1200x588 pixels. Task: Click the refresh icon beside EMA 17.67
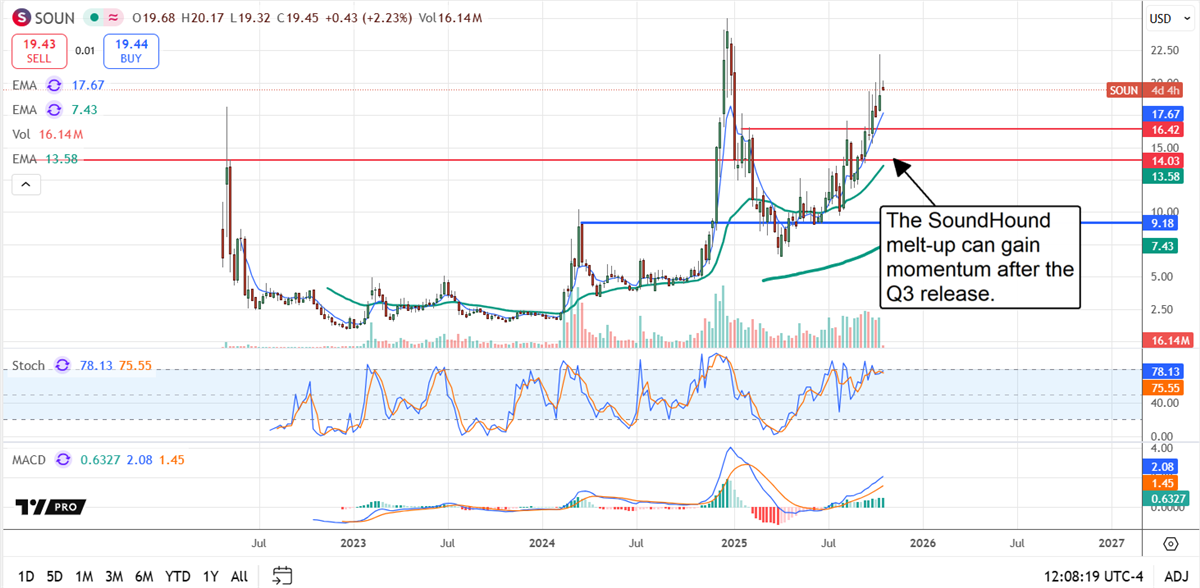54,86
